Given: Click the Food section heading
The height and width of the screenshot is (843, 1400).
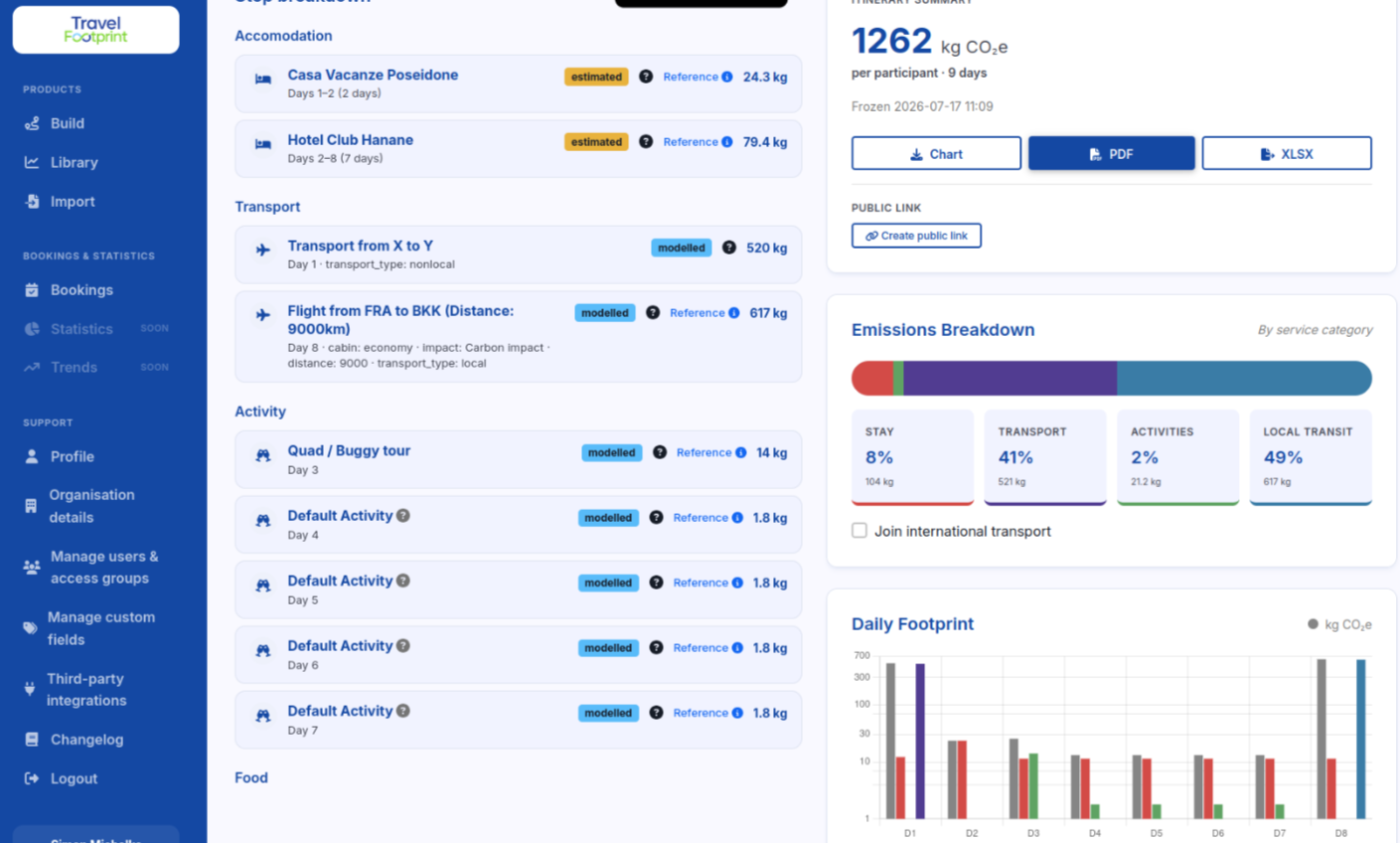Looking at the screenshot, I should click(x=251, y=777).
